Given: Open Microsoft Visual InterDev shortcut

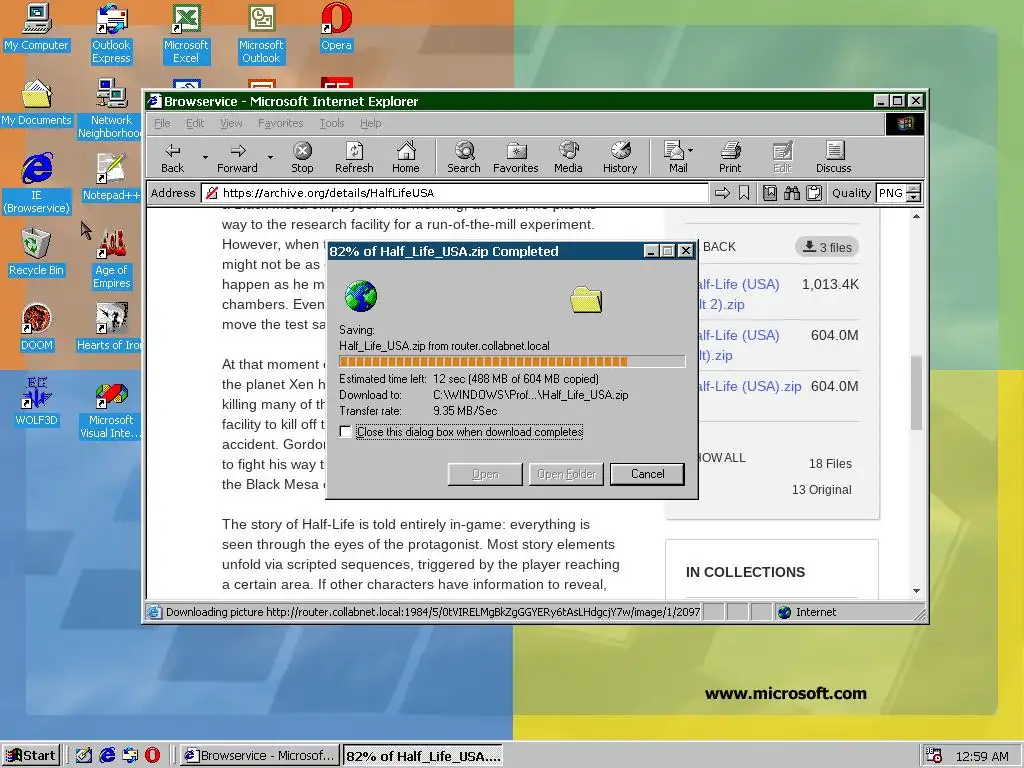Looking at the screenshot, I should pyautogui.click(x=111, y=409).
